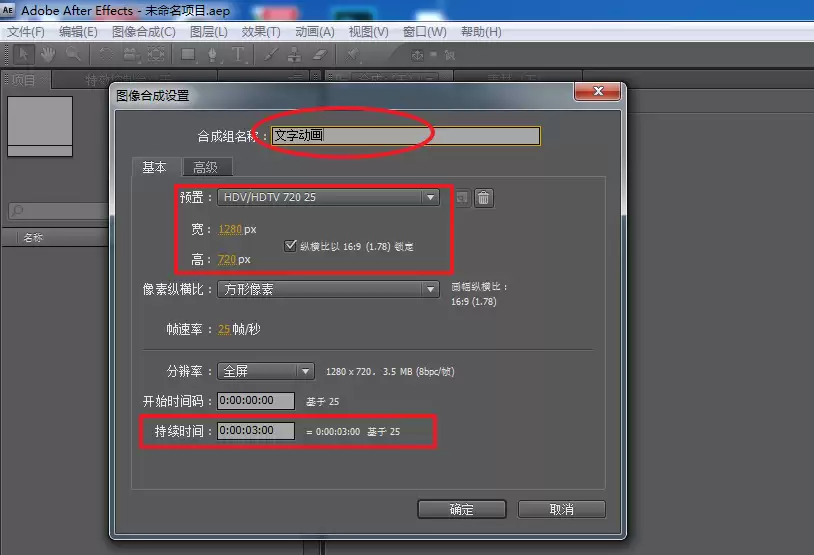Click the 确定 button
This screenshot has height=555, width=814.
[462, 509]
